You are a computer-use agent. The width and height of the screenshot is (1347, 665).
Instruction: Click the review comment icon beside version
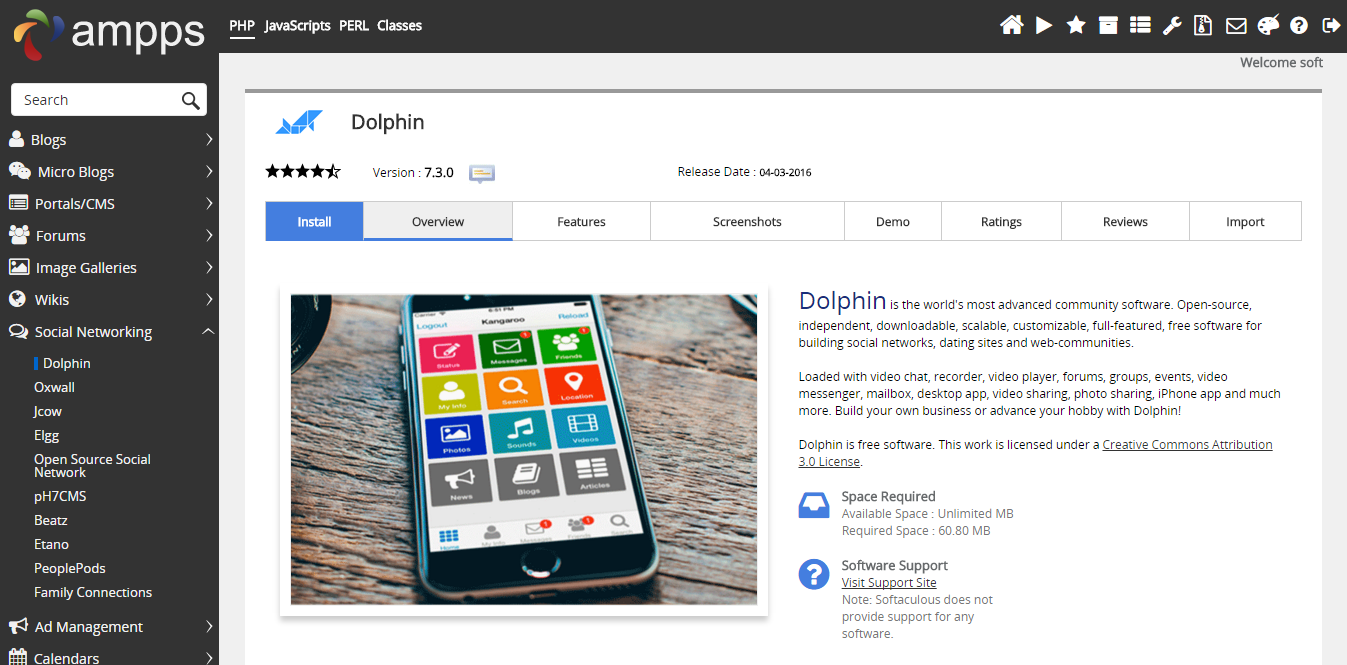(482, 173)
